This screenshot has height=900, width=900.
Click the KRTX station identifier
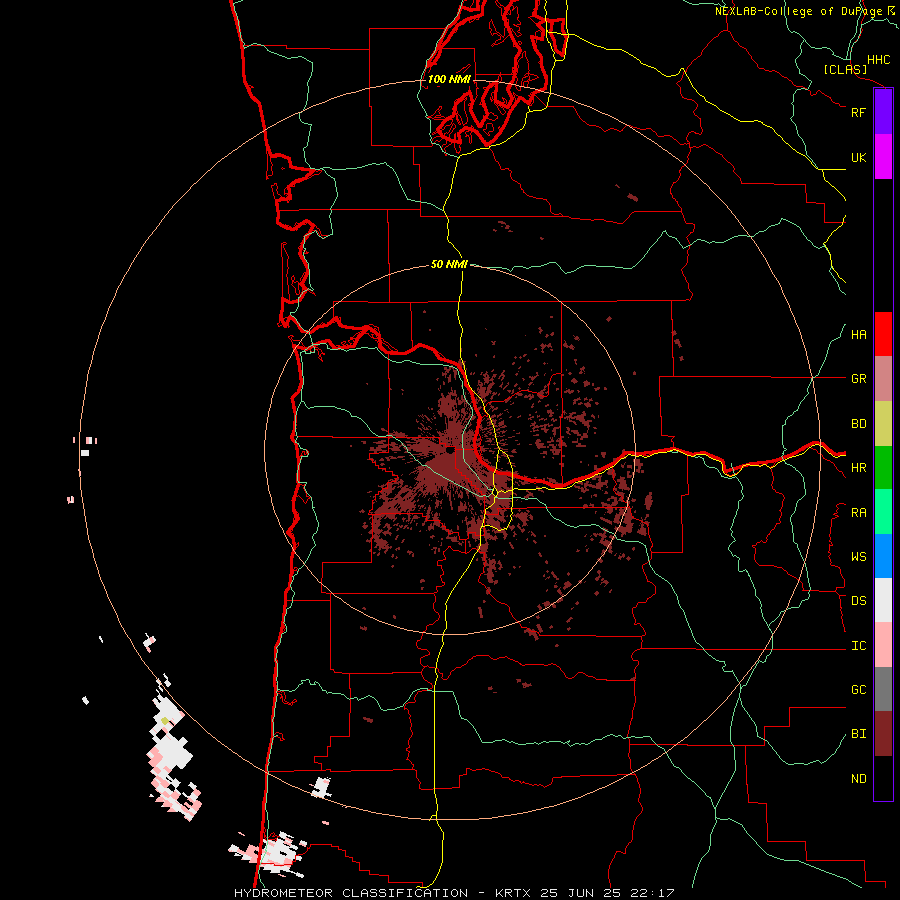(514, 893)
